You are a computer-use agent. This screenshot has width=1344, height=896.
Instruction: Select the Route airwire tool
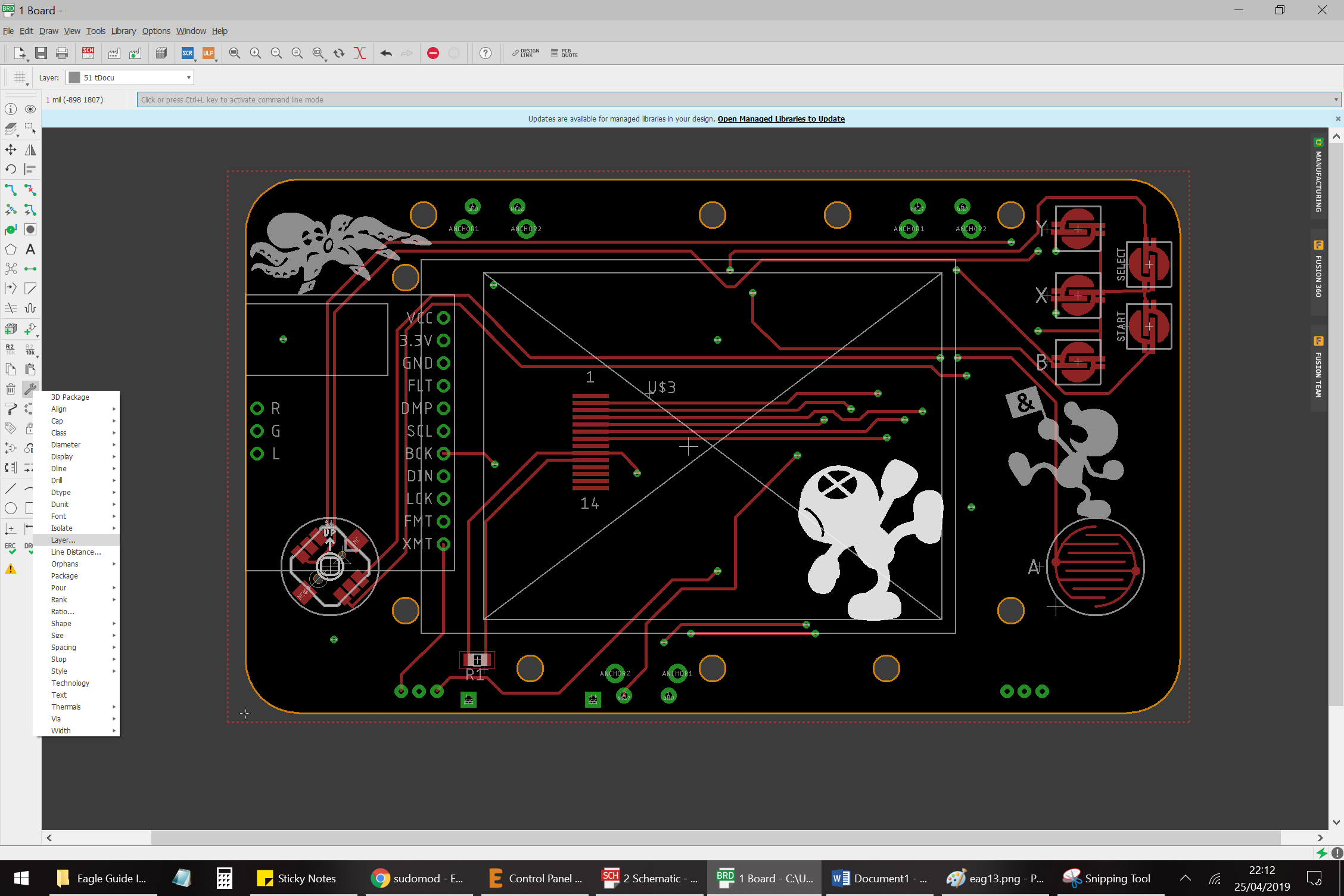coord(11,190)
